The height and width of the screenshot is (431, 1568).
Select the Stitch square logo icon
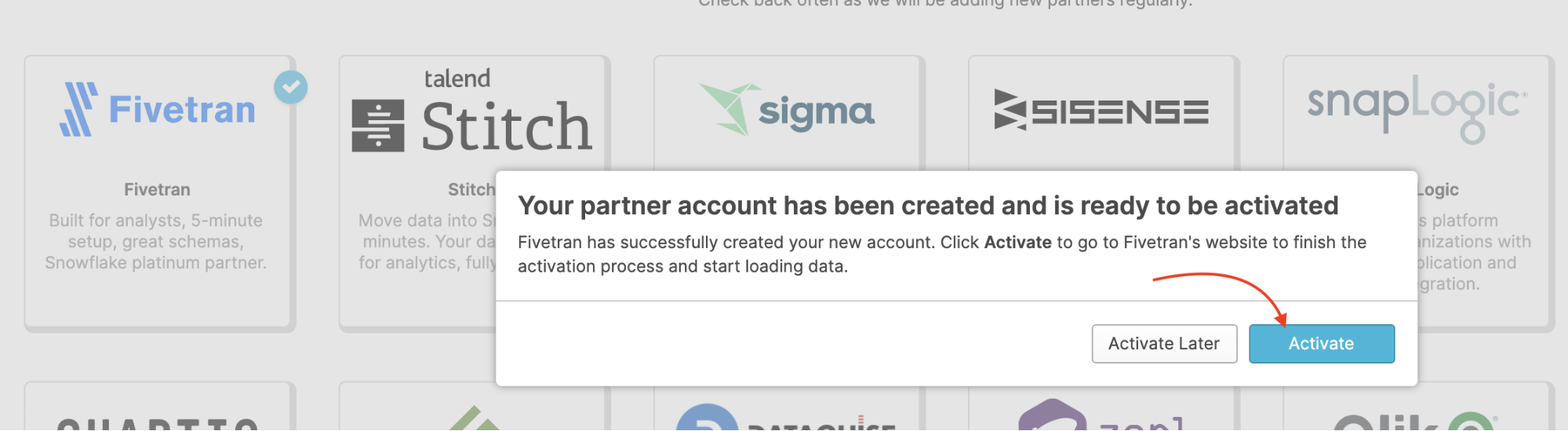(378, 126)
